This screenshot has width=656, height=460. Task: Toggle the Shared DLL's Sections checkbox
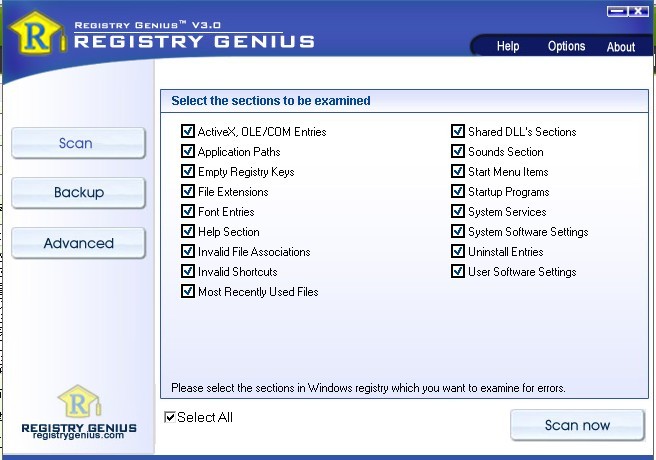tap(458, 132)
